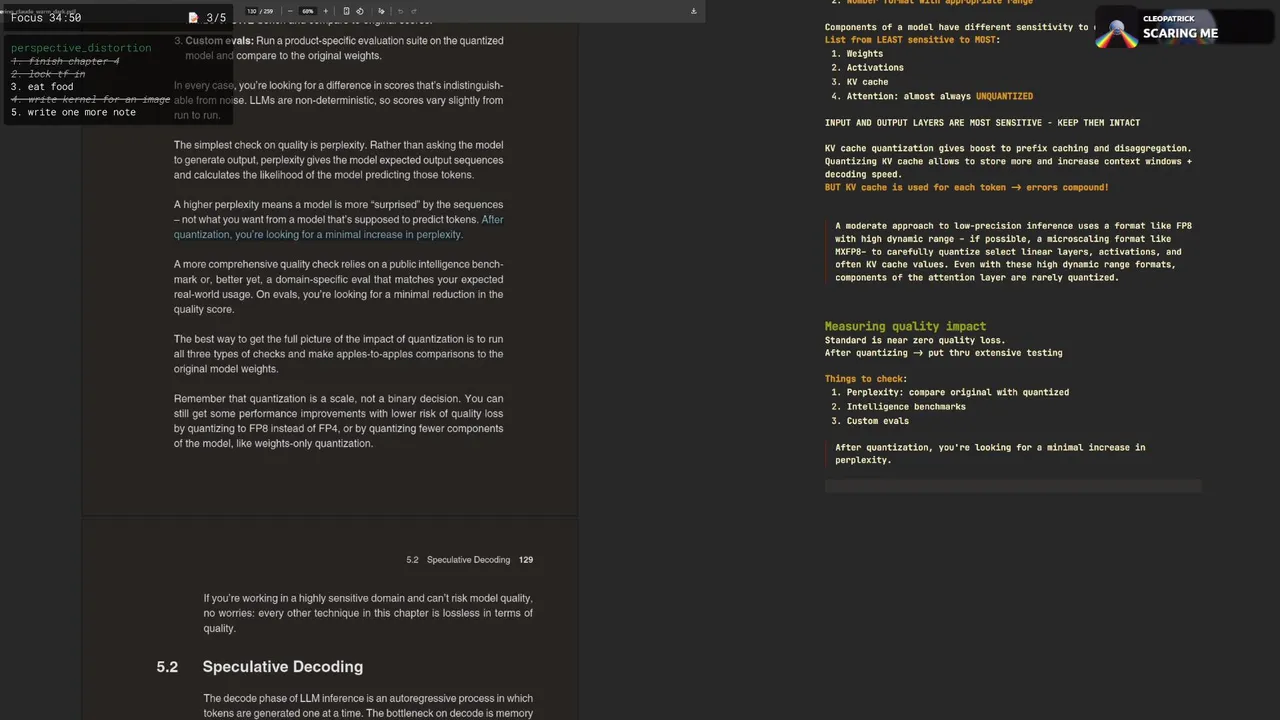The height and width of the screenshot is (720, 1280).
Task: Click the '5.2 Speculative Decoding' section heading in PDF
Action: tap(259, 667)
